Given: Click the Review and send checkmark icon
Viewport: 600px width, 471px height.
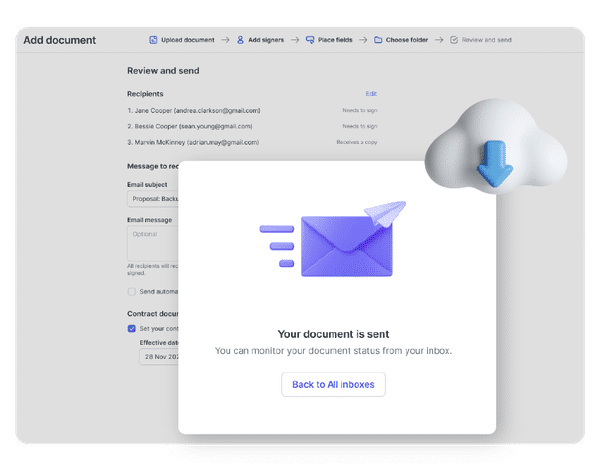Looking at the screenshot, I should click(454, 40).
